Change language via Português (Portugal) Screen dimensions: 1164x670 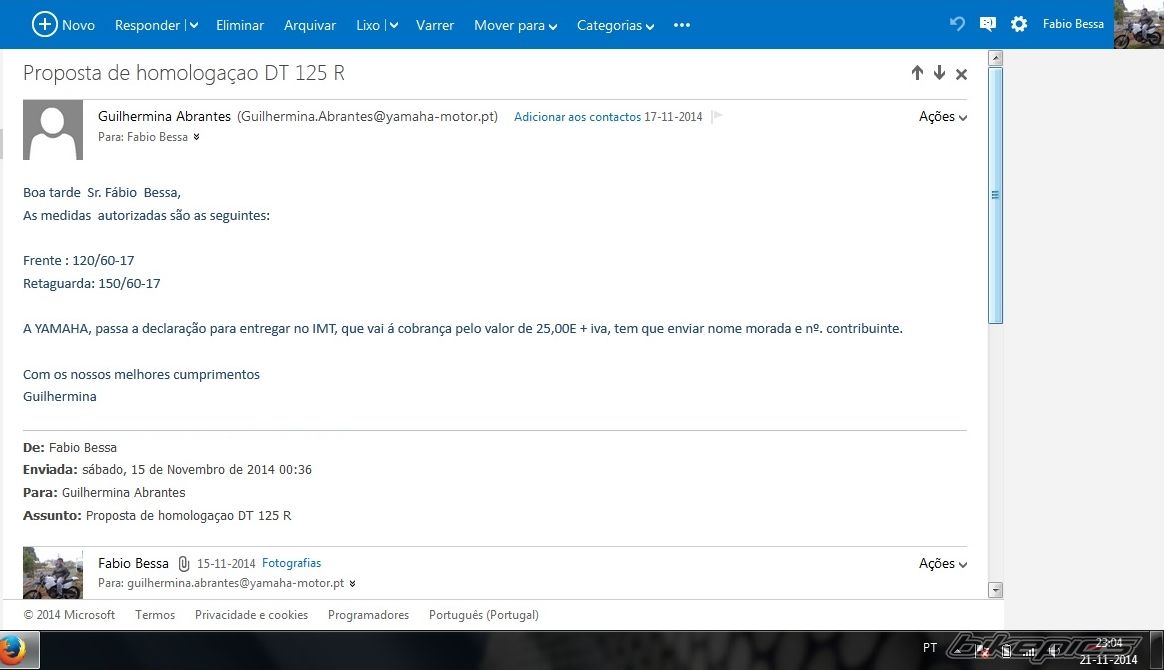483,614
